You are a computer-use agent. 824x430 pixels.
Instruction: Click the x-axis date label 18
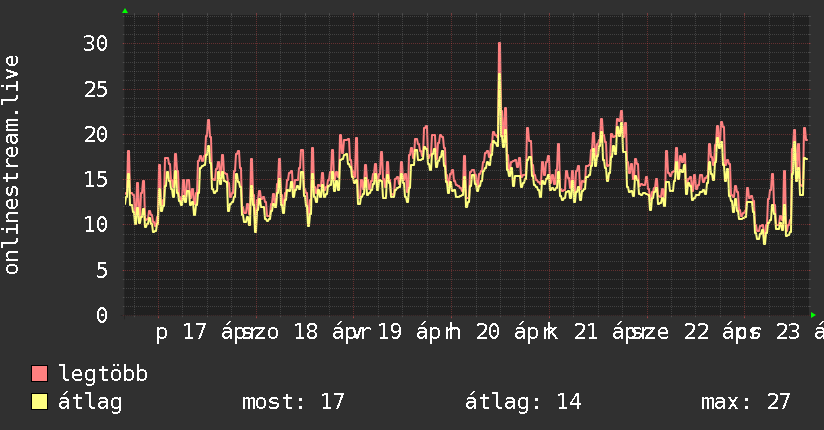[x=305, y=332]
